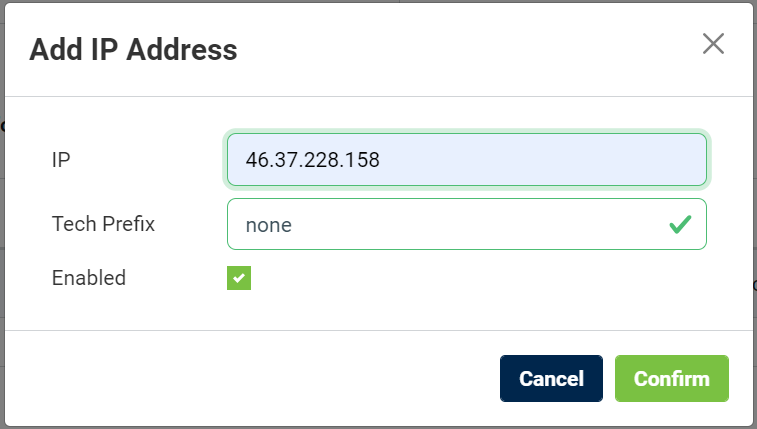Focus the IP input field

pos(467,160)
